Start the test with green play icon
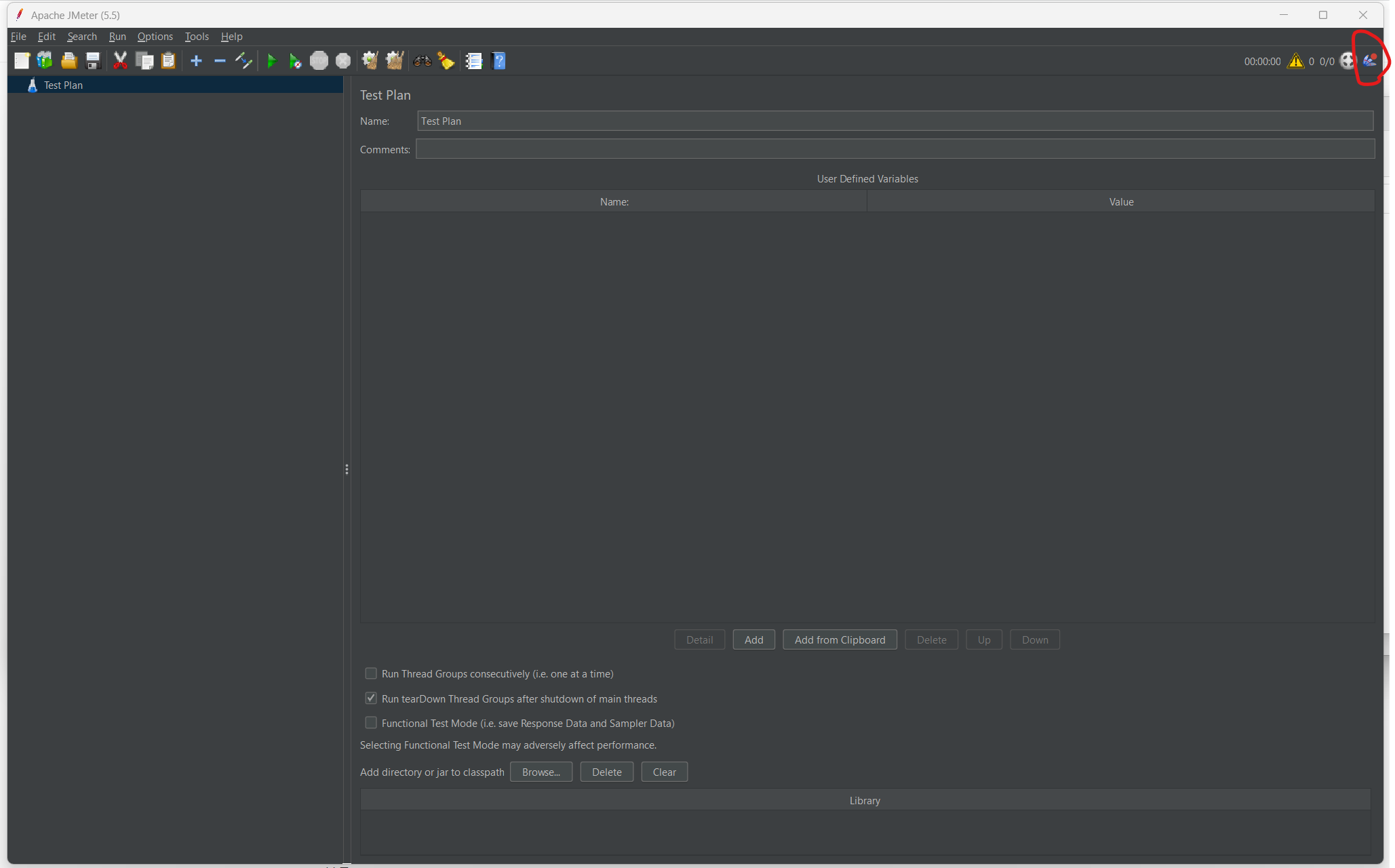The width and height of the screenshot is (1395, 868). (271, 61)
